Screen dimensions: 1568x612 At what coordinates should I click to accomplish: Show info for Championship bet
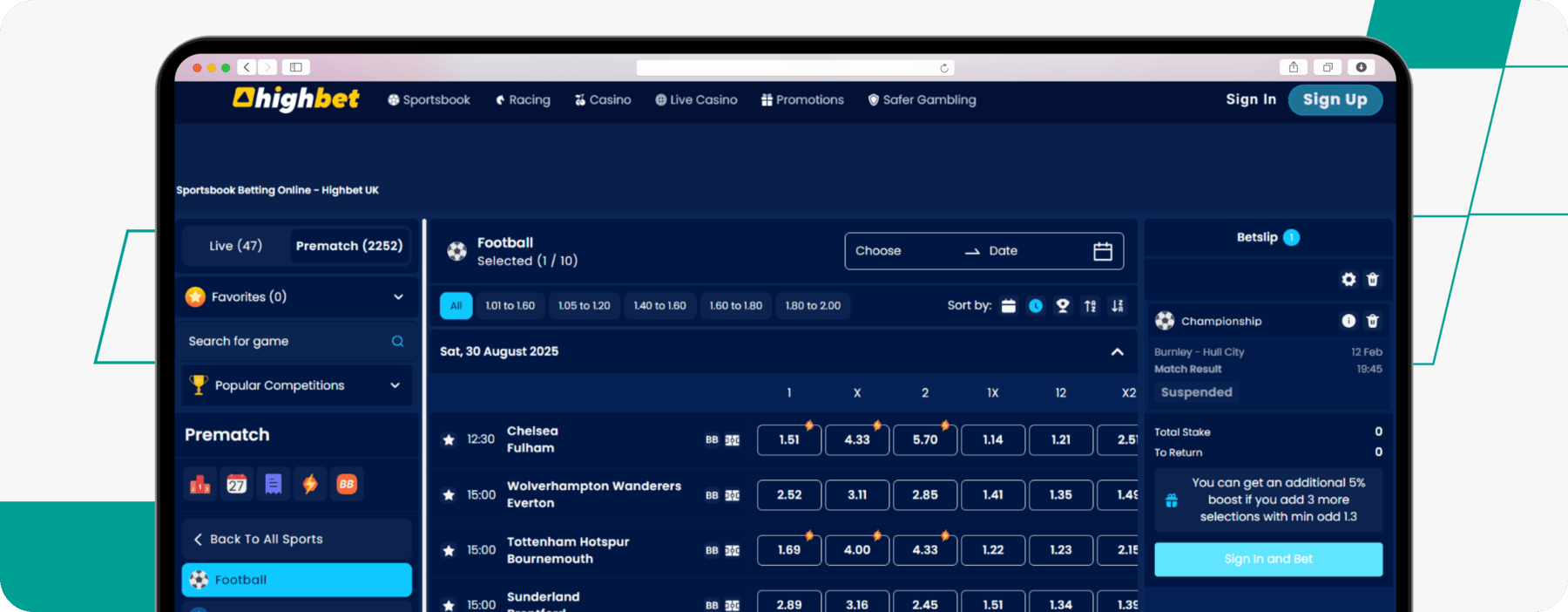pos(1348,321)
